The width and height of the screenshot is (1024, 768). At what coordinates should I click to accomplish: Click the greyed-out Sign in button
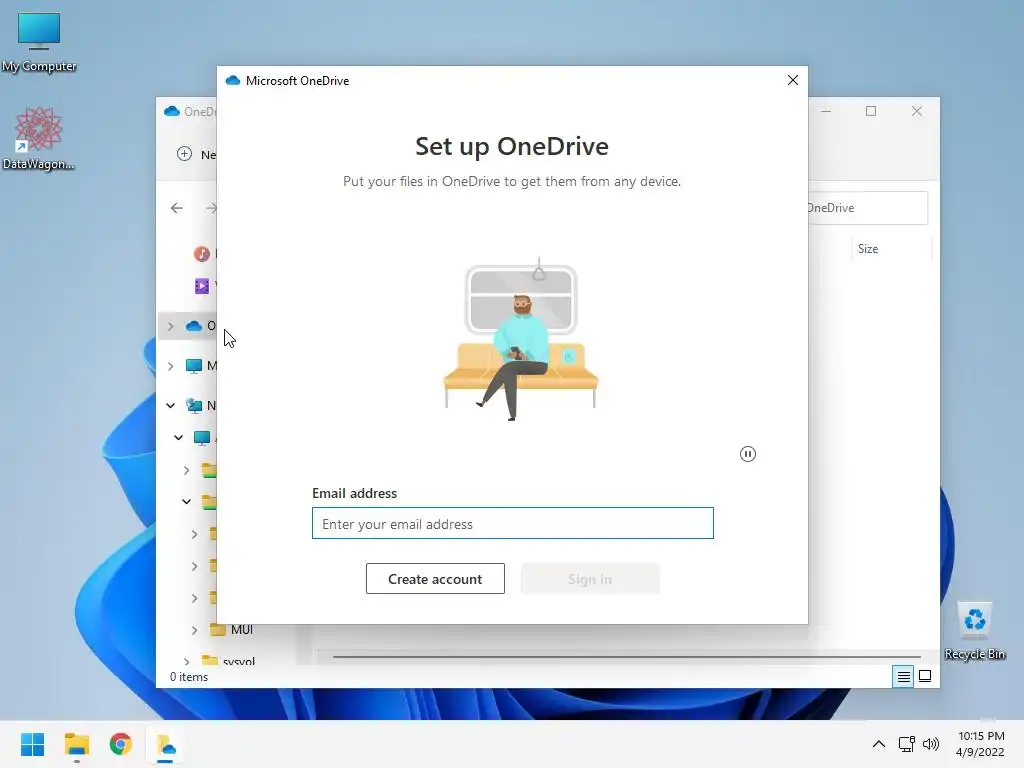590,579
